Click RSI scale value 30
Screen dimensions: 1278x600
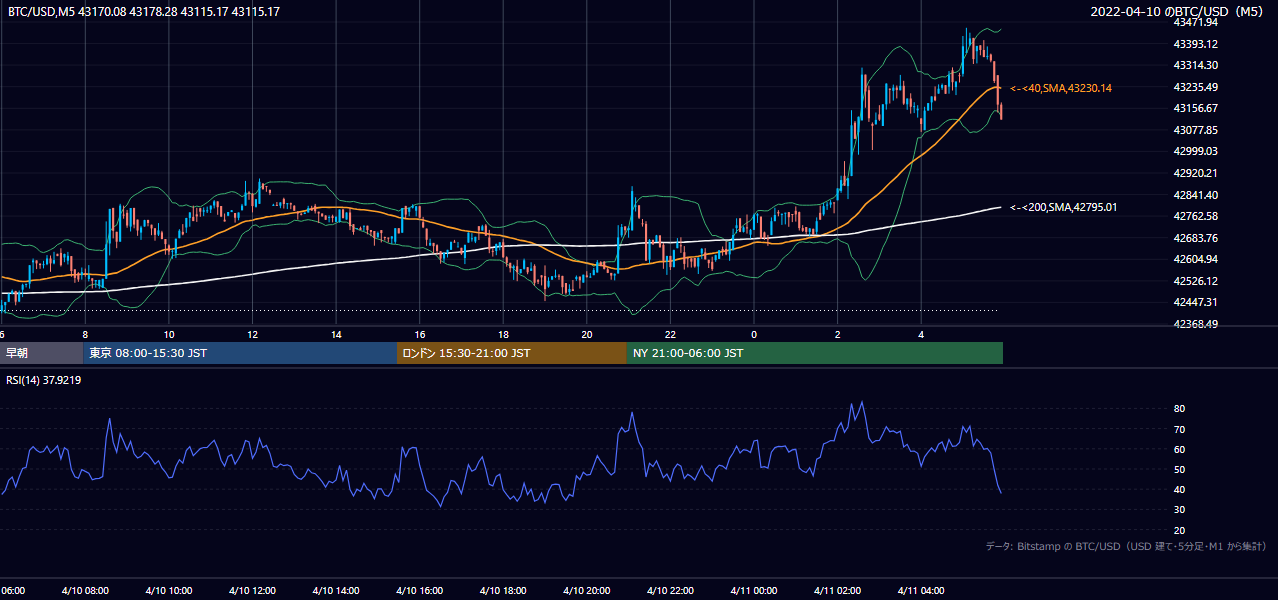pos(1179,510)
